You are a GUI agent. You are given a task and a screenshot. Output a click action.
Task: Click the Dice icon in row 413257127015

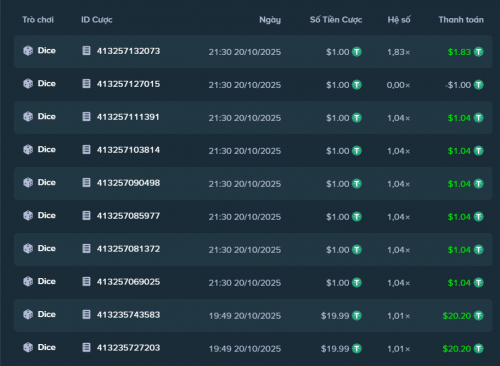[28, 84]
